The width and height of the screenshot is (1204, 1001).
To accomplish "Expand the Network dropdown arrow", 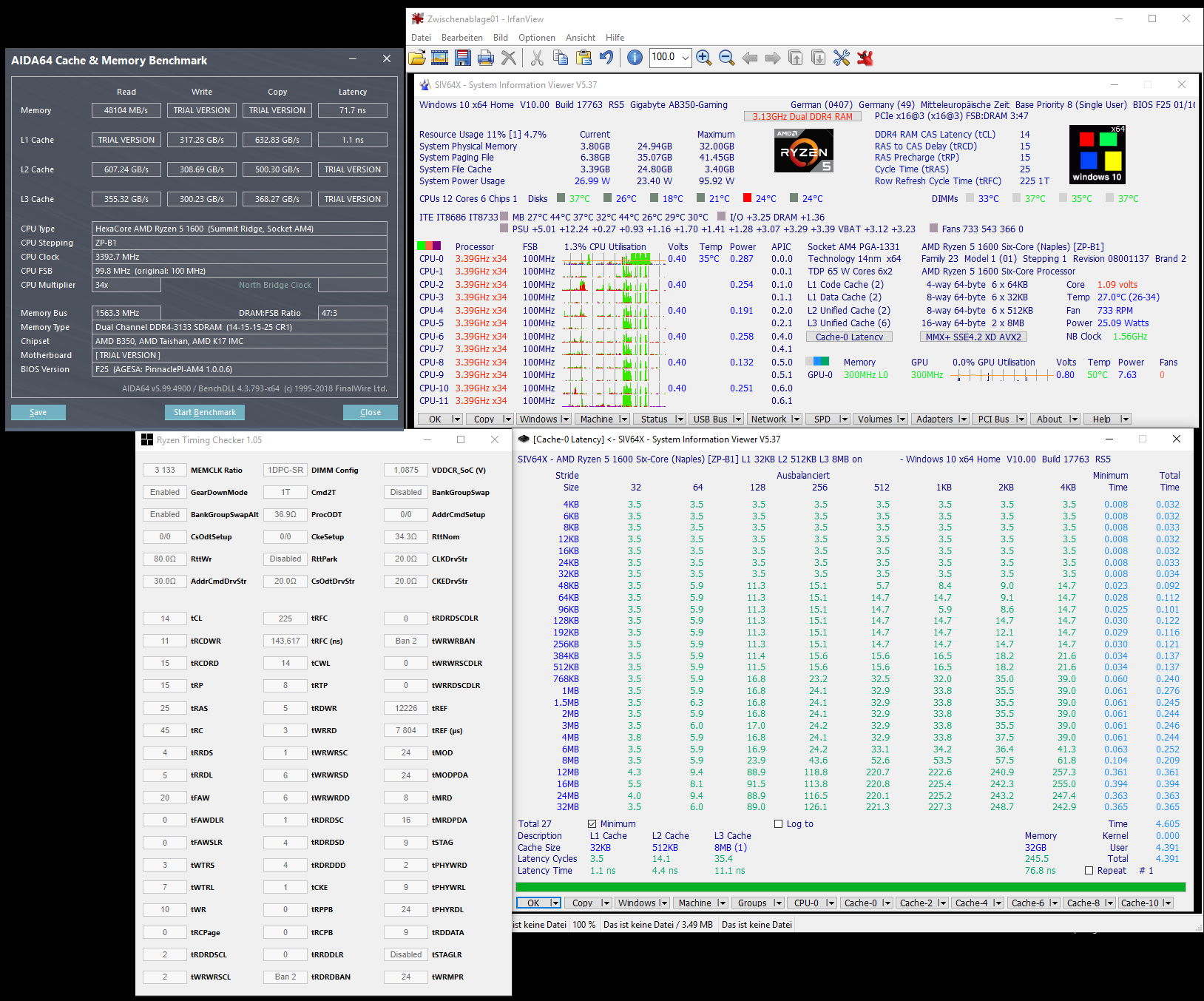I will tap(796, 419).
